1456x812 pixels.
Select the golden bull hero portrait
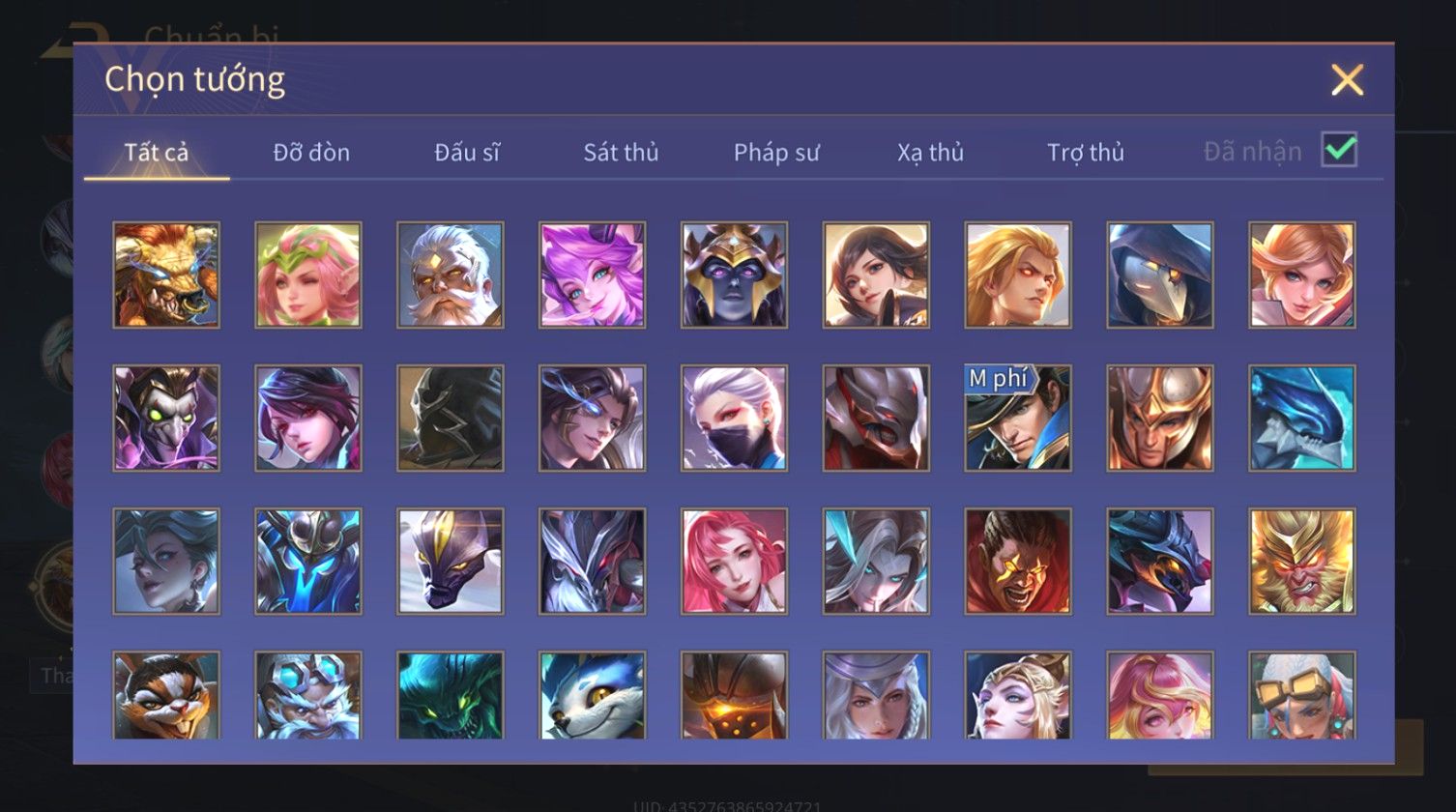click(166, 275)
